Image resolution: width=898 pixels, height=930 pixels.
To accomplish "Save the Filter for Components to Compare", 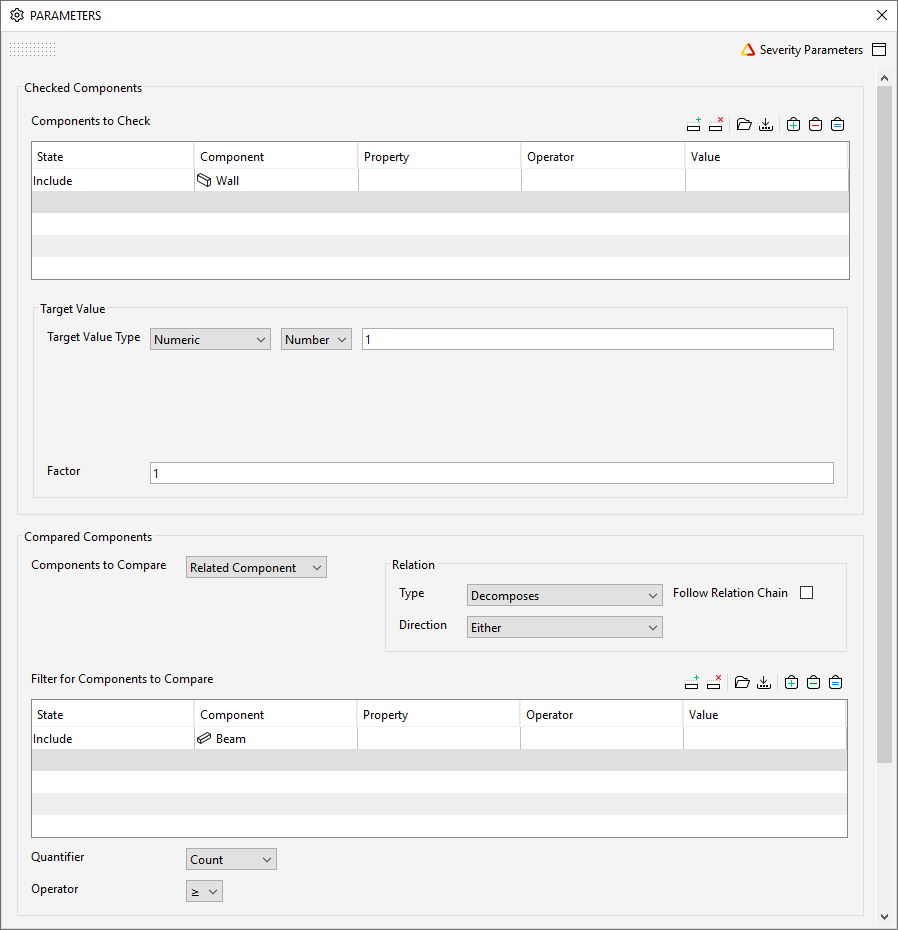I will coord(764,683).
